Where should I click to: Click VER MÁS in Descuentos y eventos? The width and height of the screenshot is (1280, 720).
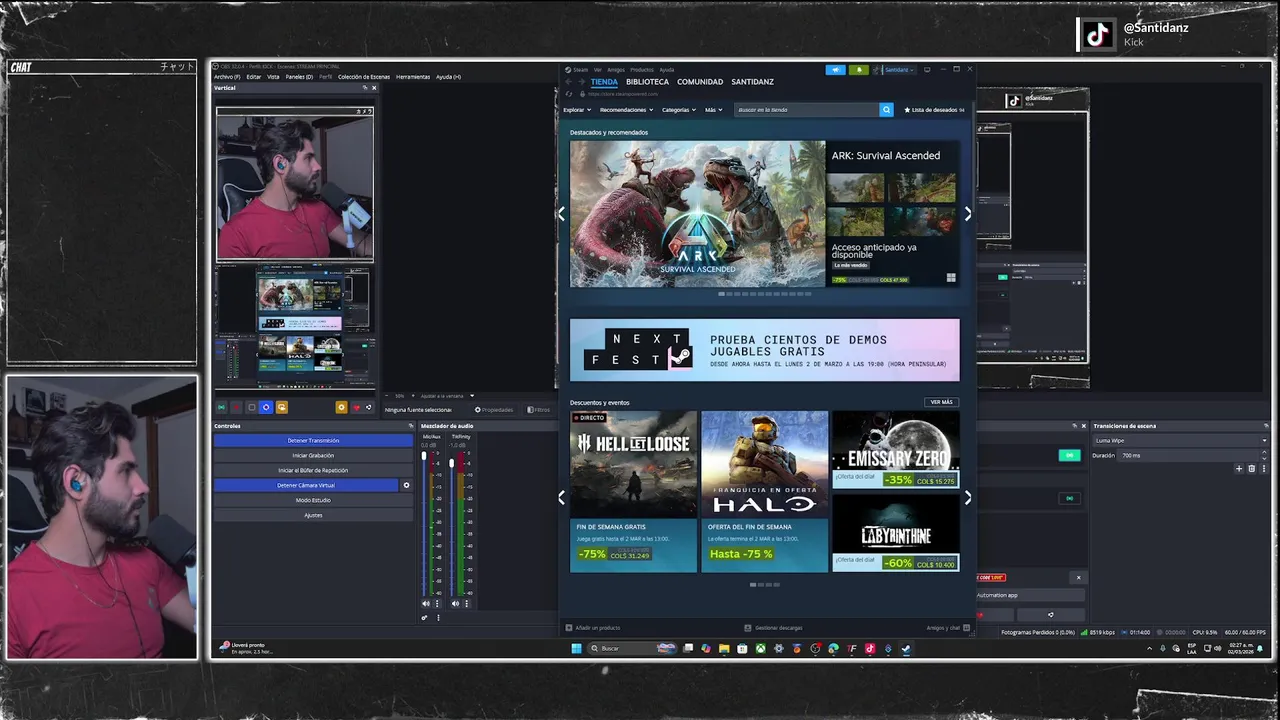(x=941, y=402)
